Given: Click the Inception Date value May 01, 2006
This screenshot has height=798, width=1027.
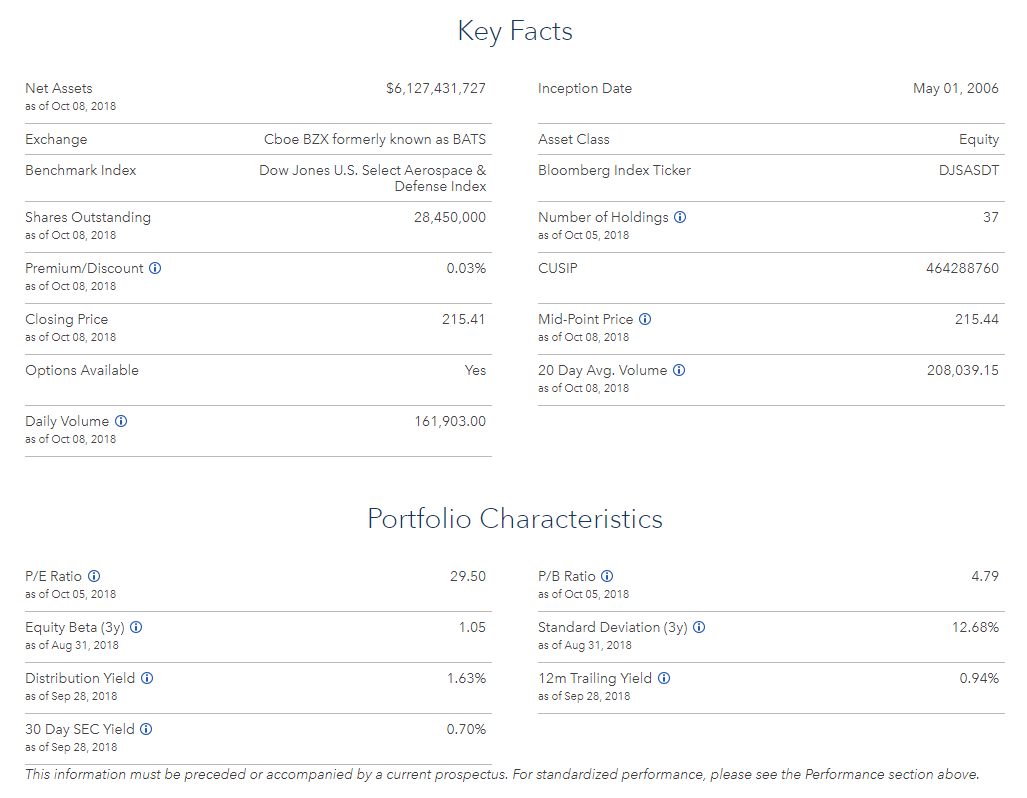Looking at the screenshot, I should [955, 88].
